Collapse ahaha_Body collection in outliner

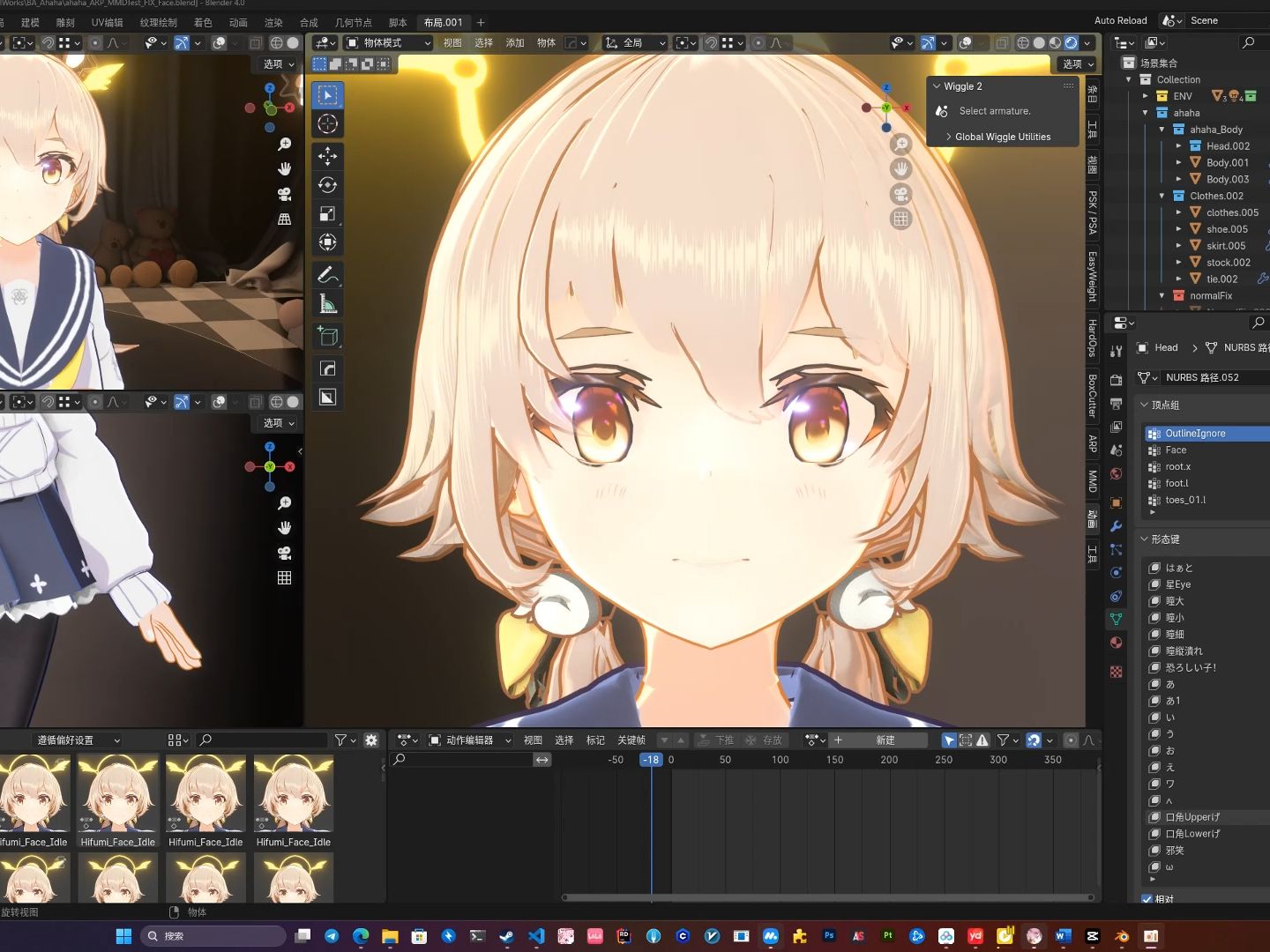pos(1162,130)
